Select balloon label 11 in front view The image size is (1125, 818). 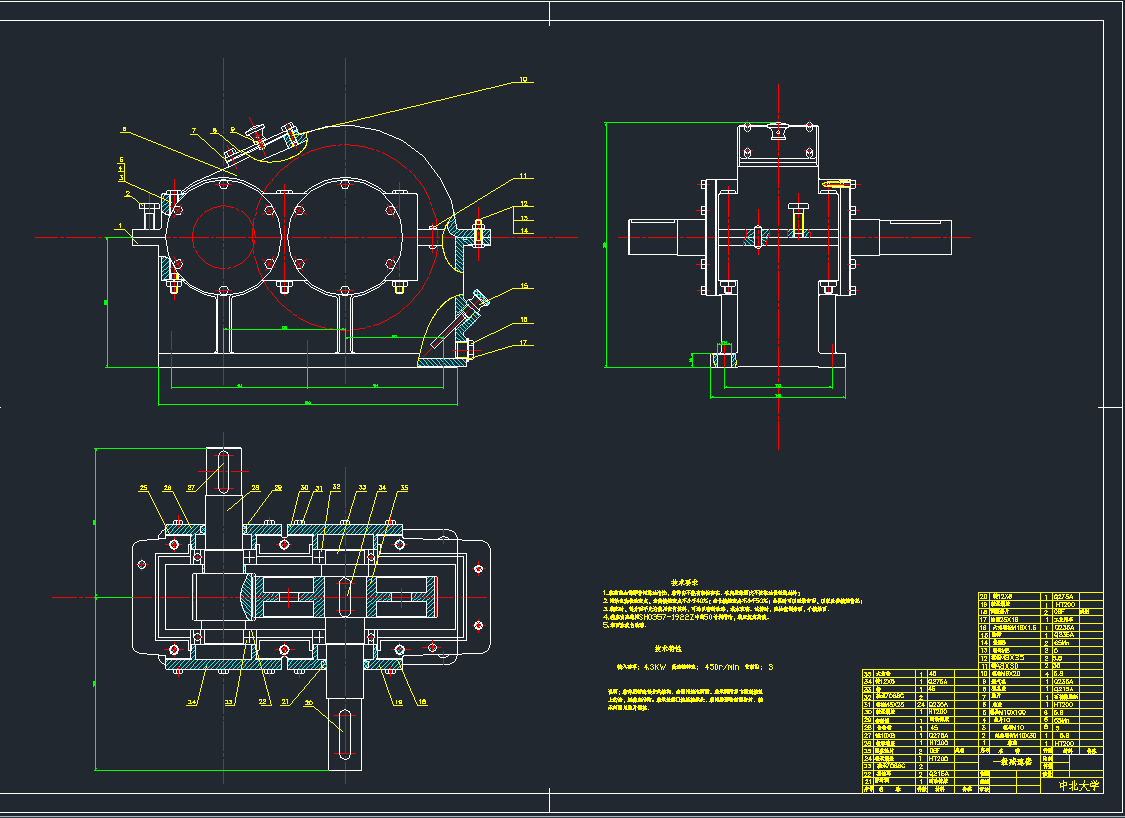coord(522,176)
